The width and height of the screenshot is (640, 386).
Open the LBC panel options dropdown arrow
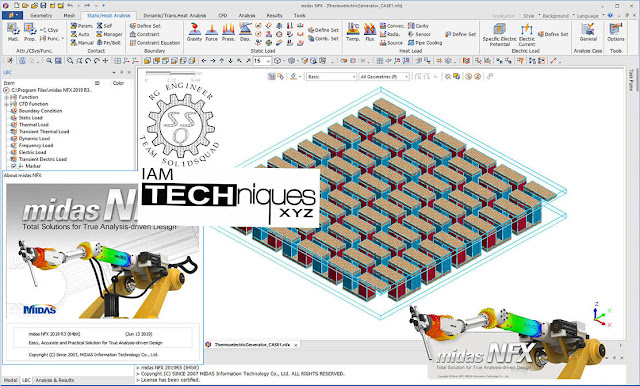[x=114, y=72]
